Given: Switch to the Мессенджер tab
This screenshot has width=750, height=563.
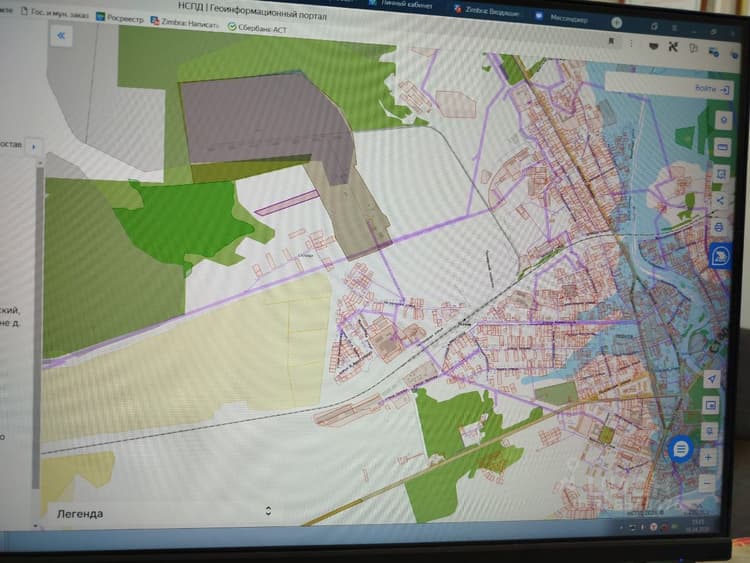Looking at the screenshot, I should [561, 18].
